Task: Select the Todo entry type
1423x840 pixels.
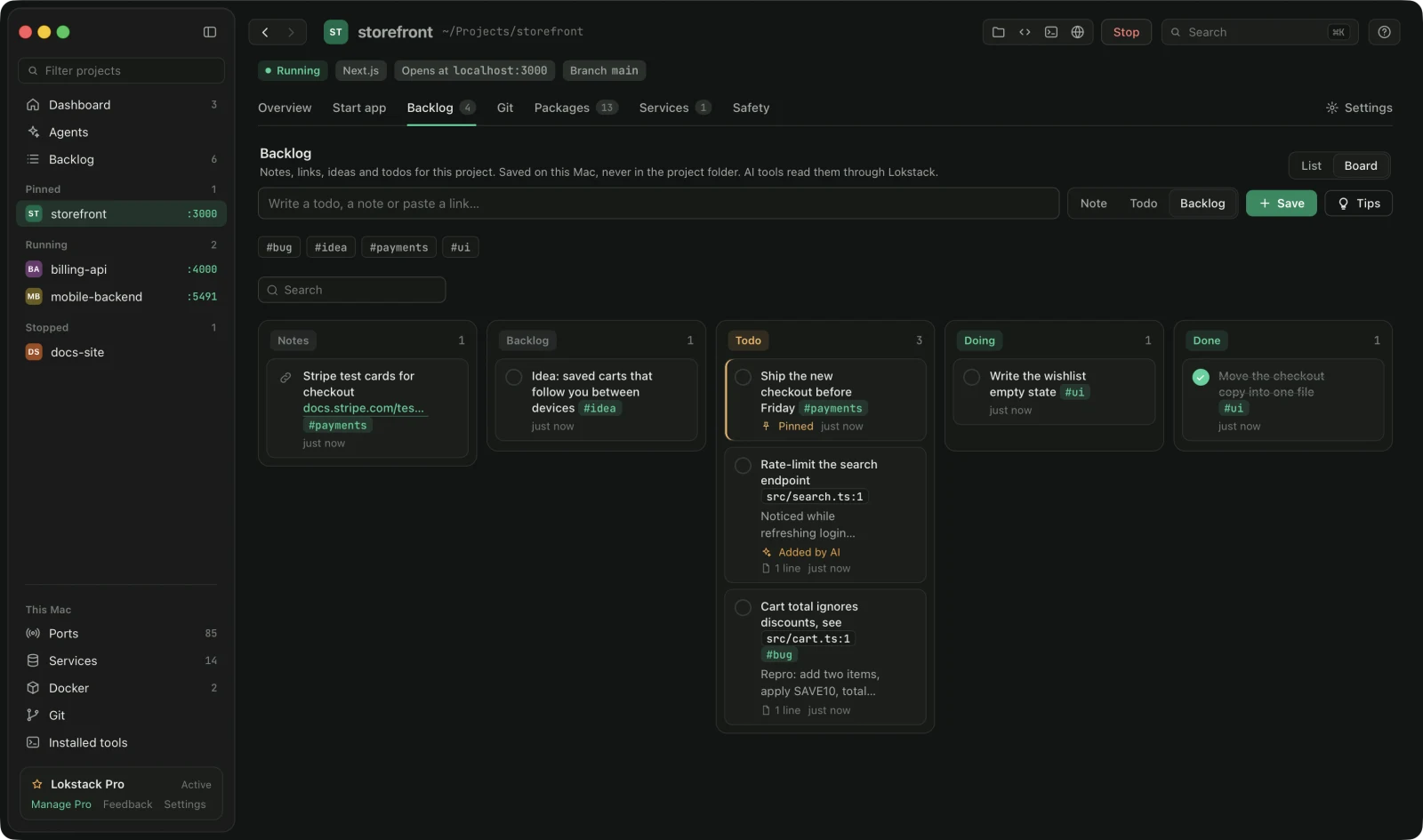Action: pyautogui.click(x=1144, y=204)
